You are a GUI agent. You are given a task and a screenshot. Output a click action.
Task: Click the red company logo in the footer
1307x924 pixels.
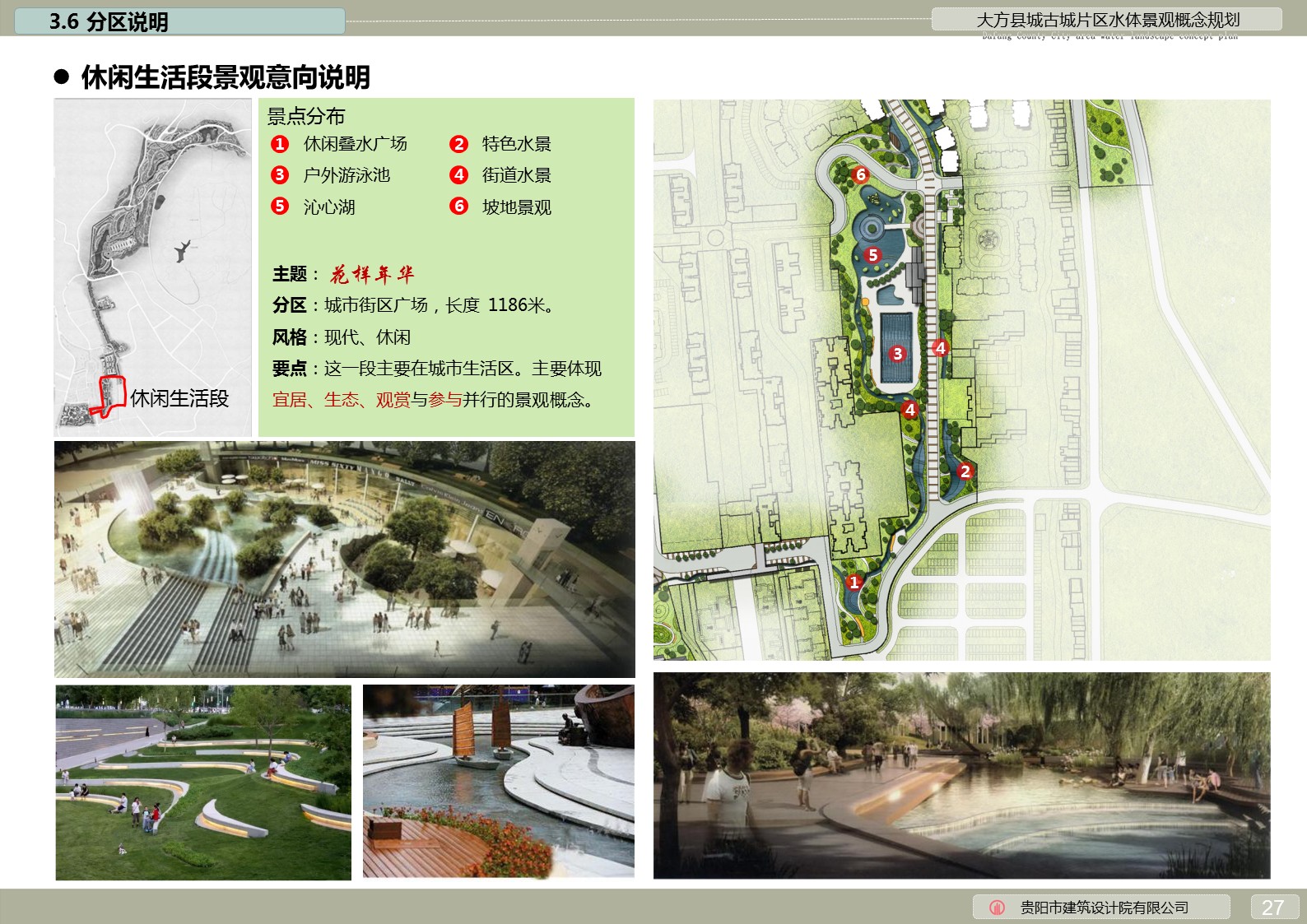pos(997,908)
